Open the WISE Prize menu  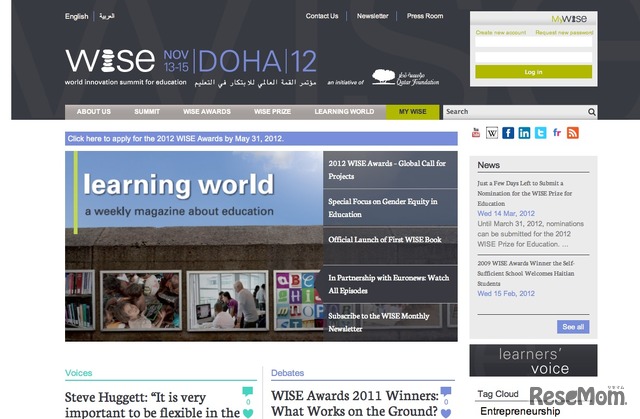coord(272,112)
